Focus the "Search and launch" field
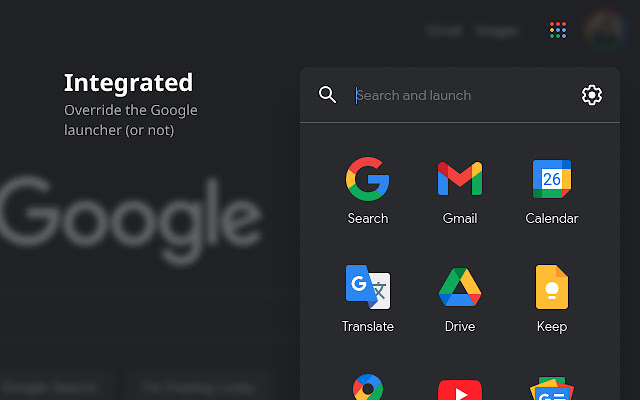This screenshot has width=640, height=400. (x=460, y=95)
